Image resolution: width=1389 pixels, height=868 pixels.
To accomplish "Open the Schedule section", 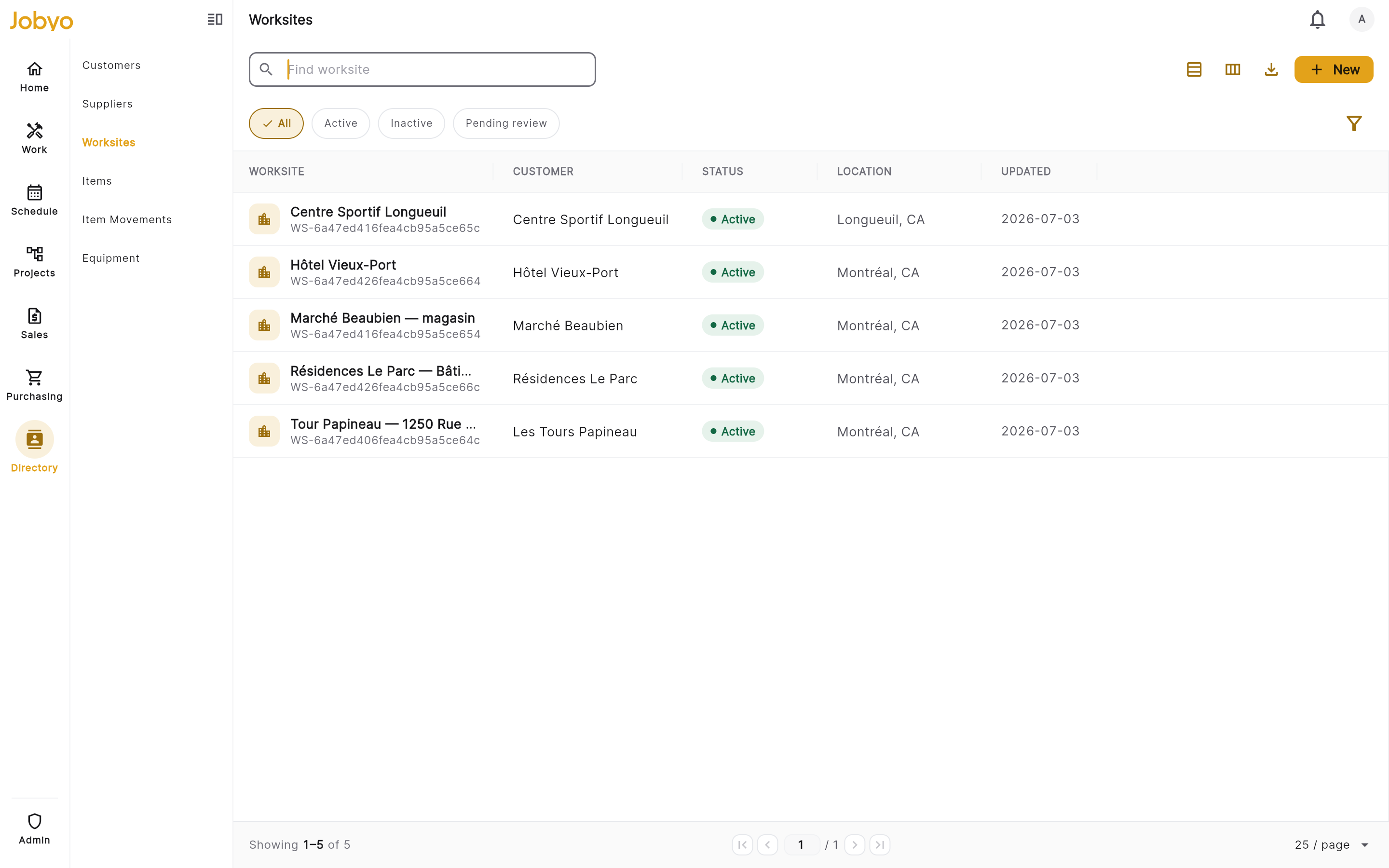I will click(34, 200).
